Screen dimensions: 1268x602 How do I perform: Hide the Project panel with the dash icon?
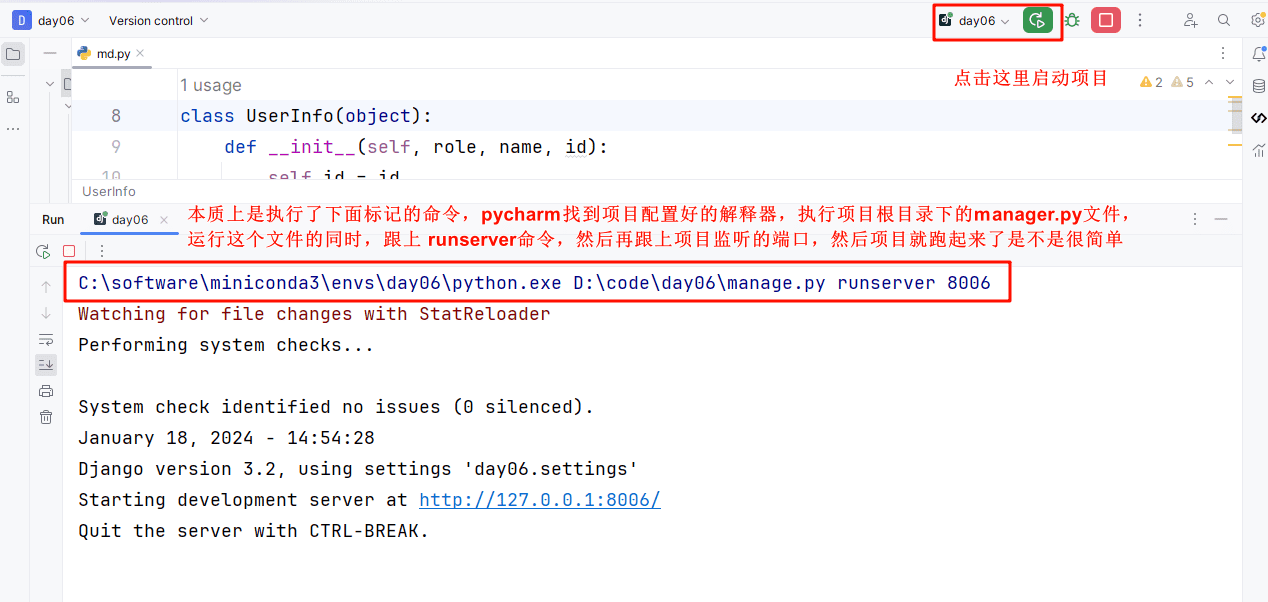(50, 53)
